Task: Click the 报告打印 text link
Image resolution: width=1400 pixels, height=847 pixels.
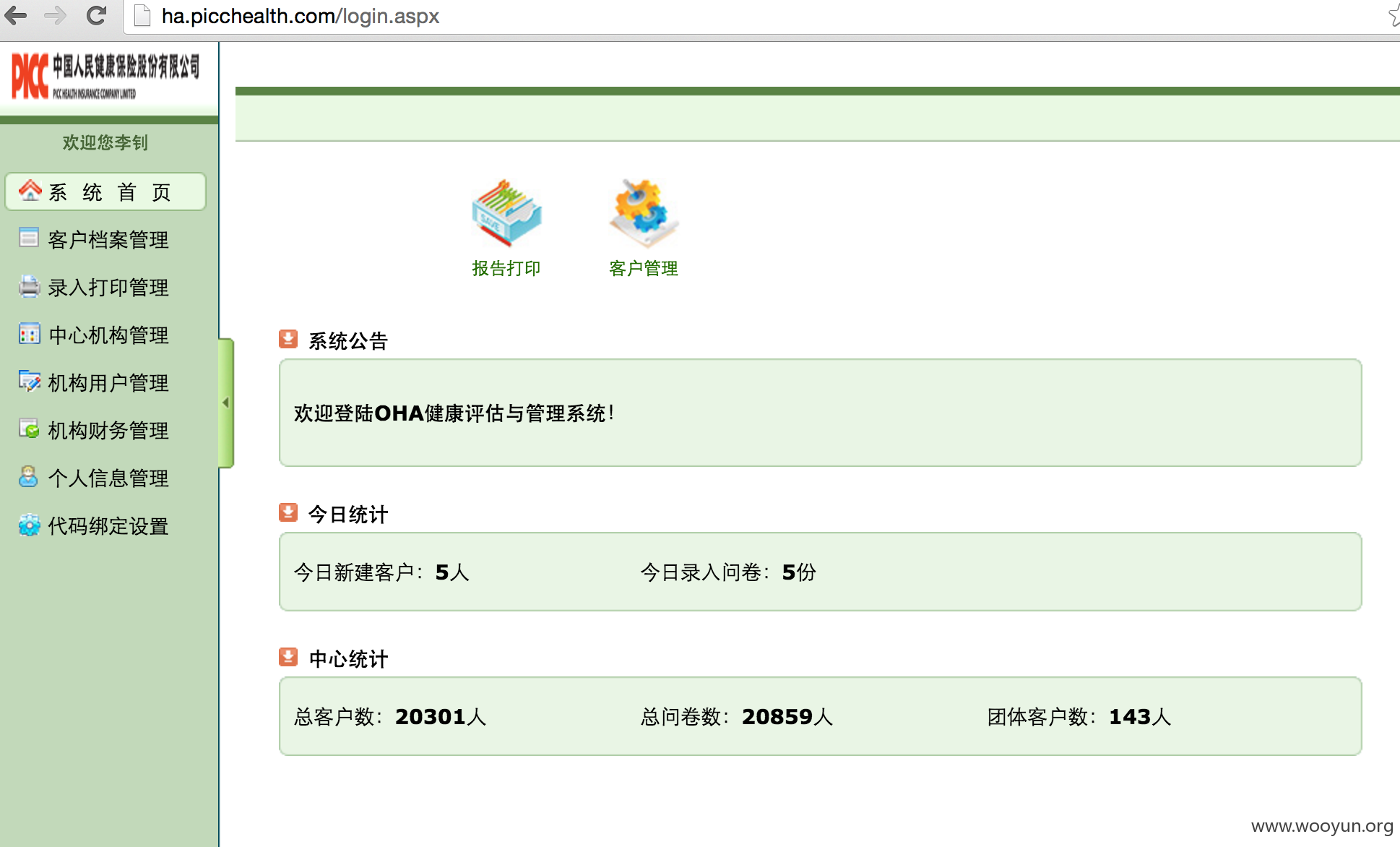Action: (x=506, y=268)
